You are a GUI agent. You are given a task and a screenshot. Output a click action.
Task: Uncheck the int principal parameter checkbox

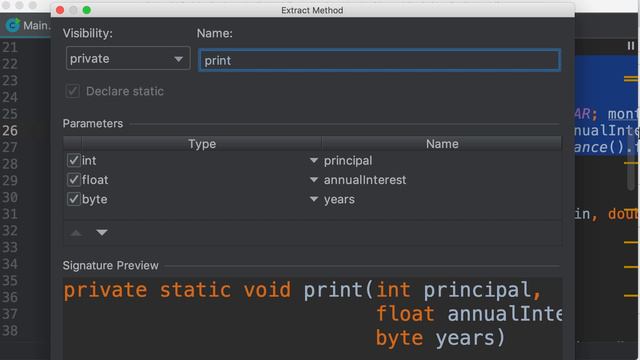[x=73, y=160]
